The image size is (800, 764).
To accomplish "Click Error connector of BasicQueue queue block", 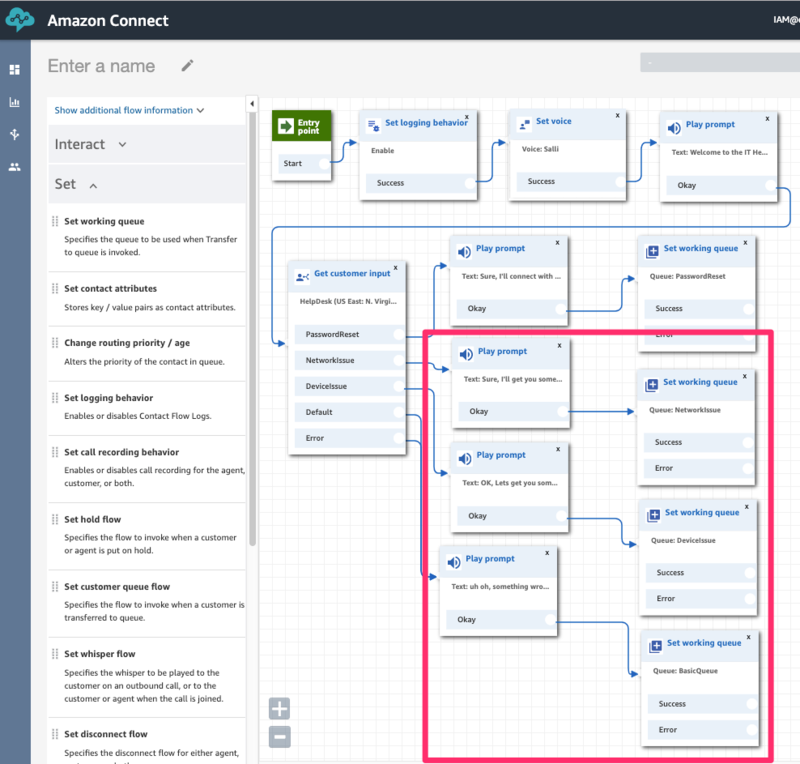I will pos(752,730).
